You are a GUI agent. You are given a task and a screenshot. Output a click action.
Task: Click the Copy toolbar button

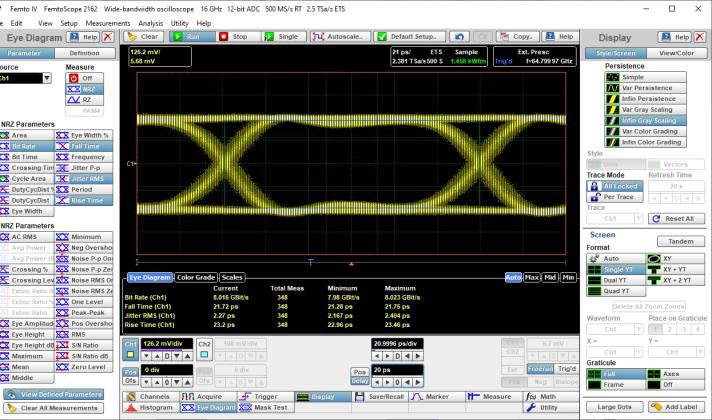(515, 36)
